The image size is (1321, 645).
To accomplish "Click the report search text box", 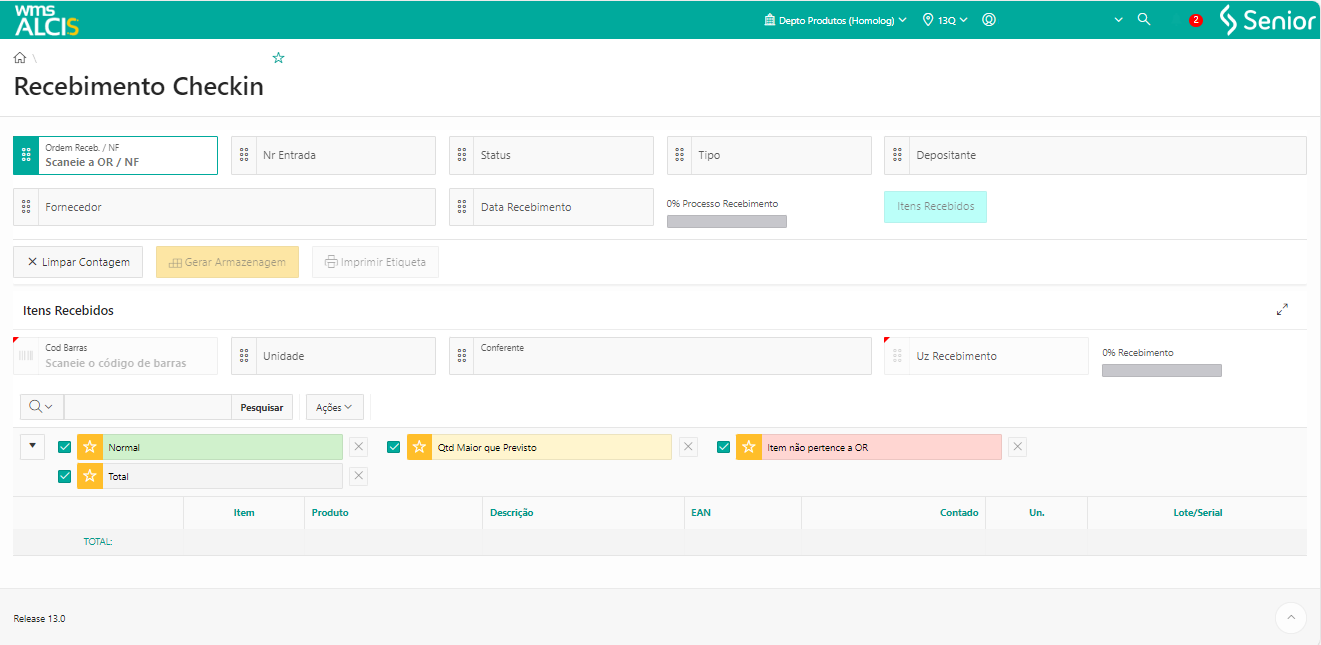I will click(x=148, y=407).
